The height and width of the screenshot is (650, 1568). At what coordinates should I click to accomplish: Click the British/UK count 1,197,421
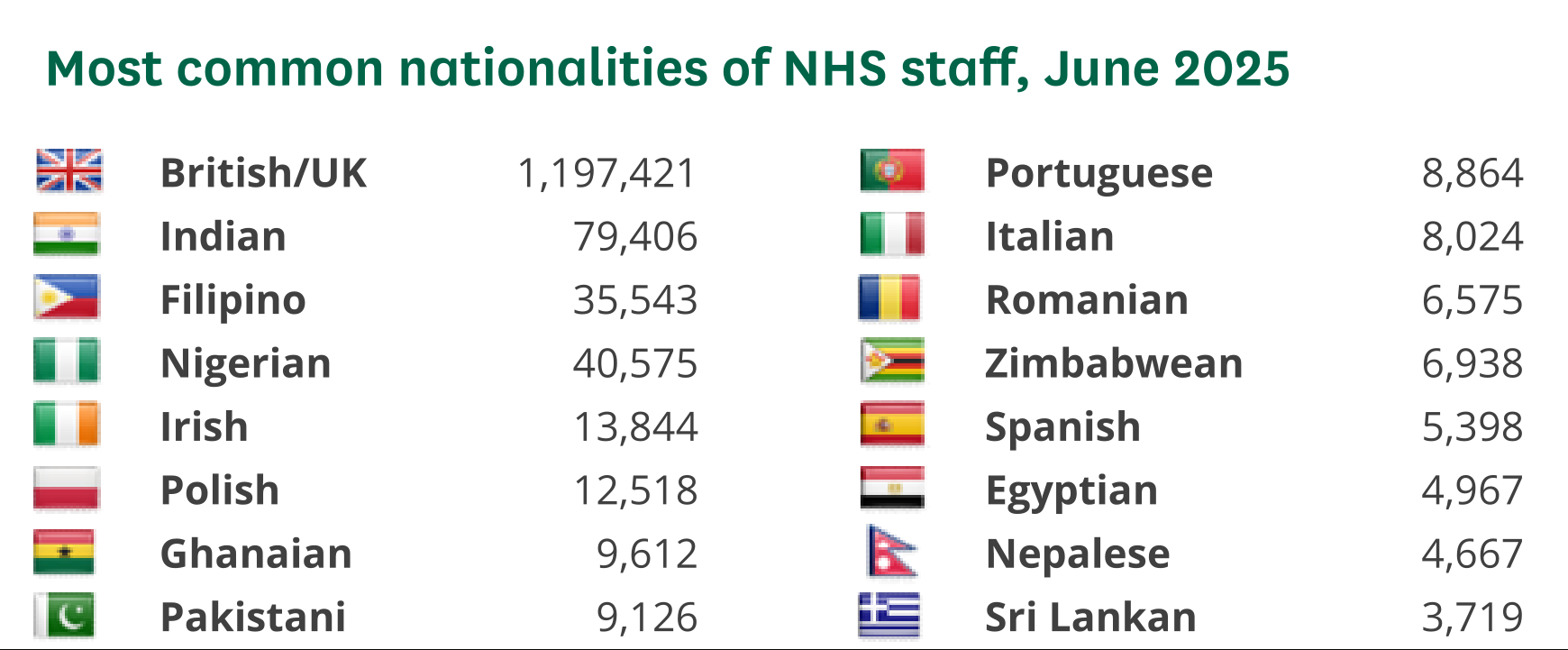click(606, 173)
